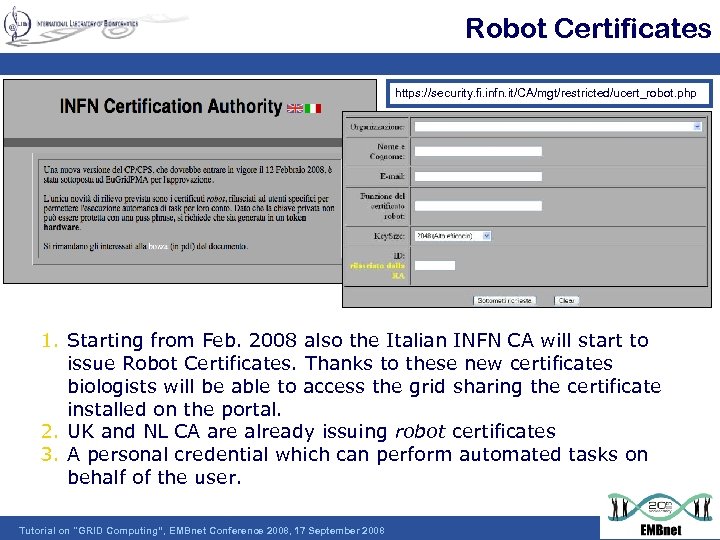Click the Robot Certificates slide title
The width and height of the screenshot is (720, 540).
[x=588, y=28]
